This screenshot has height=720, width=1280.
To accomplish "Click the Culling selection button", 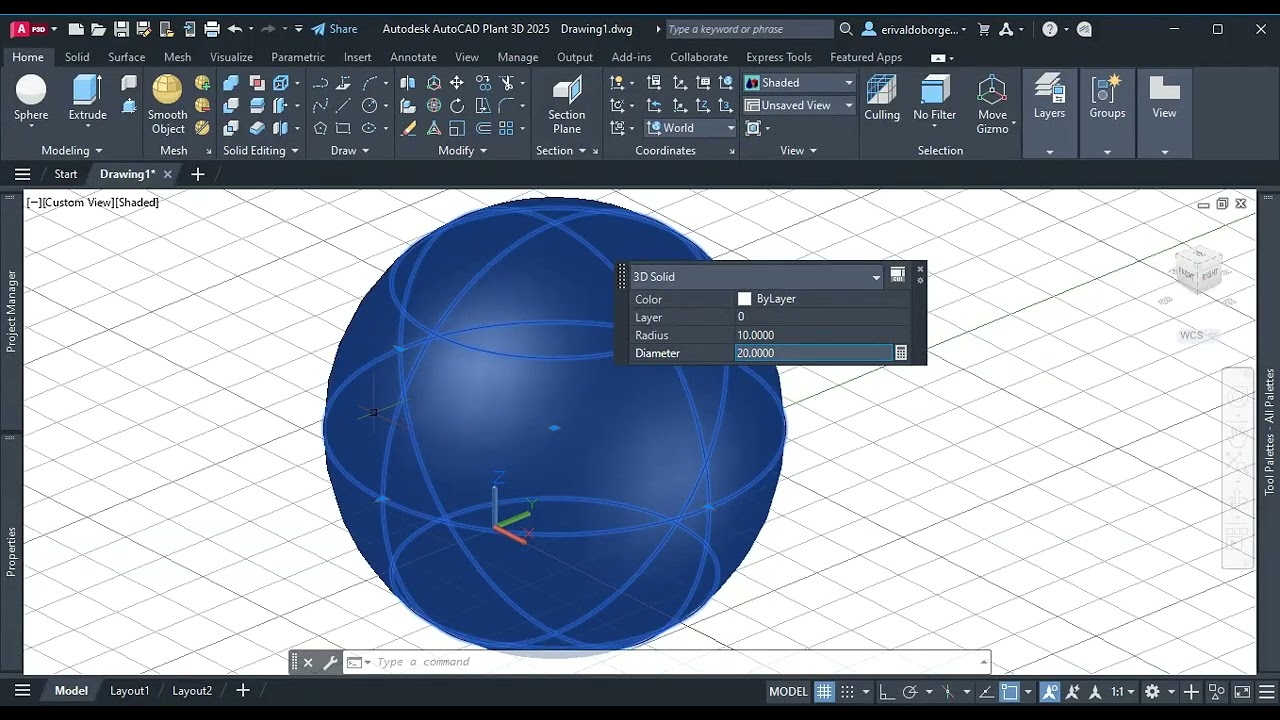I will tap(882, 98).
